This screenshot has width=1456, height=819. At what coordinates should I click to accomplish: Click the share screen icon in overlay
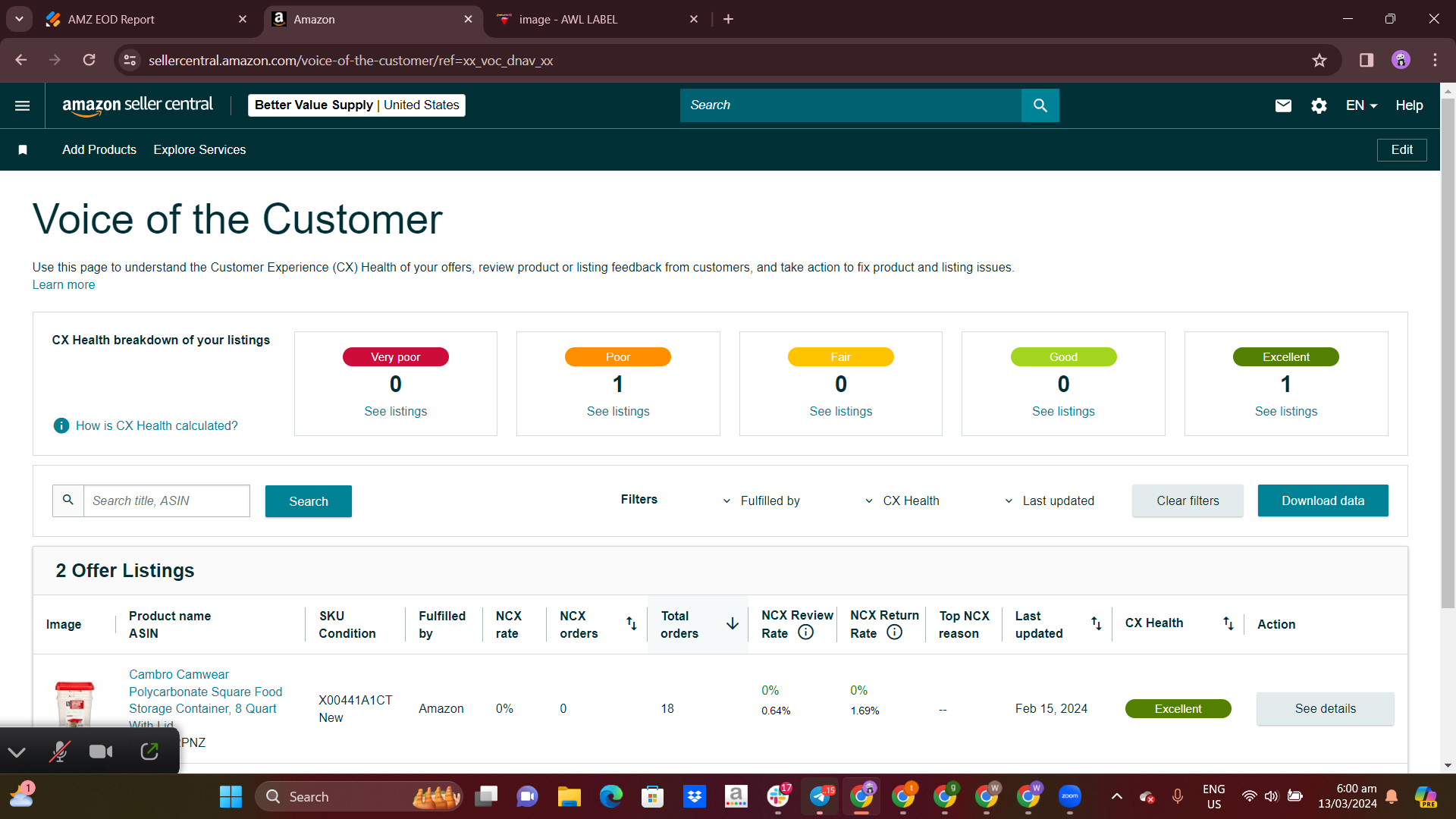149,752
